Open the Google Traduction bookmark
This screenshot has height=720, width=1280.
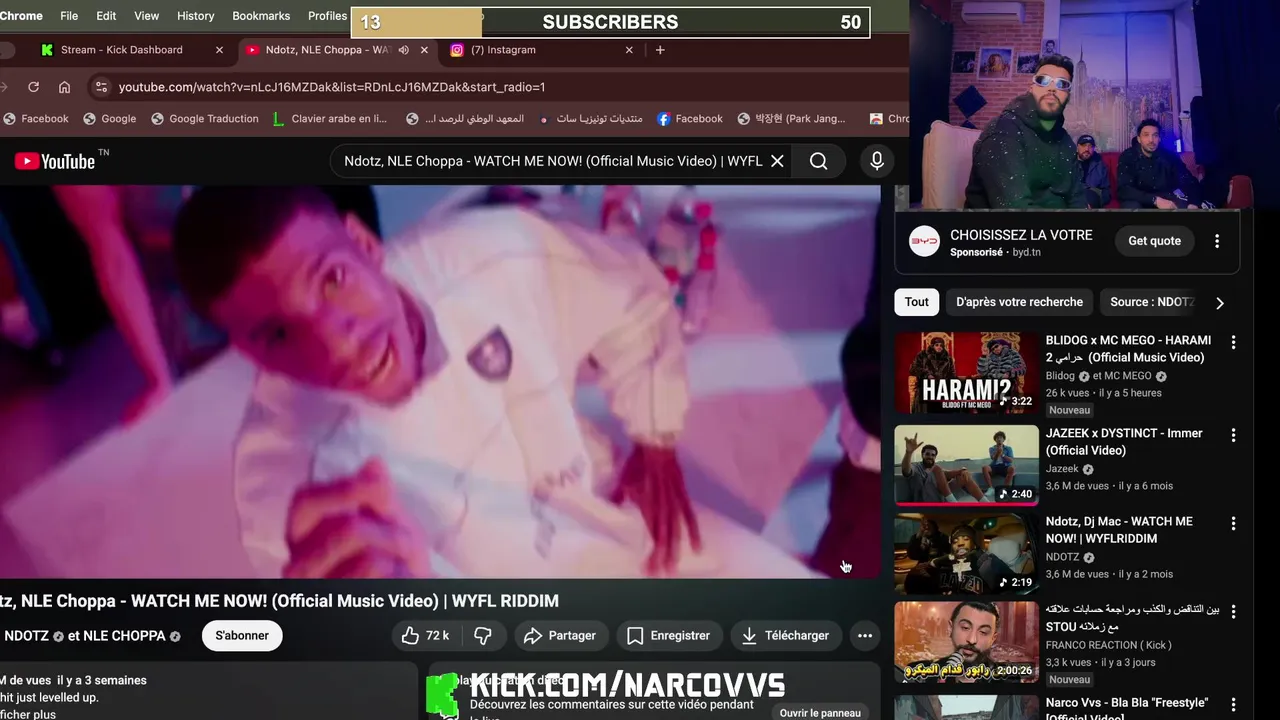tap(205, 119)
